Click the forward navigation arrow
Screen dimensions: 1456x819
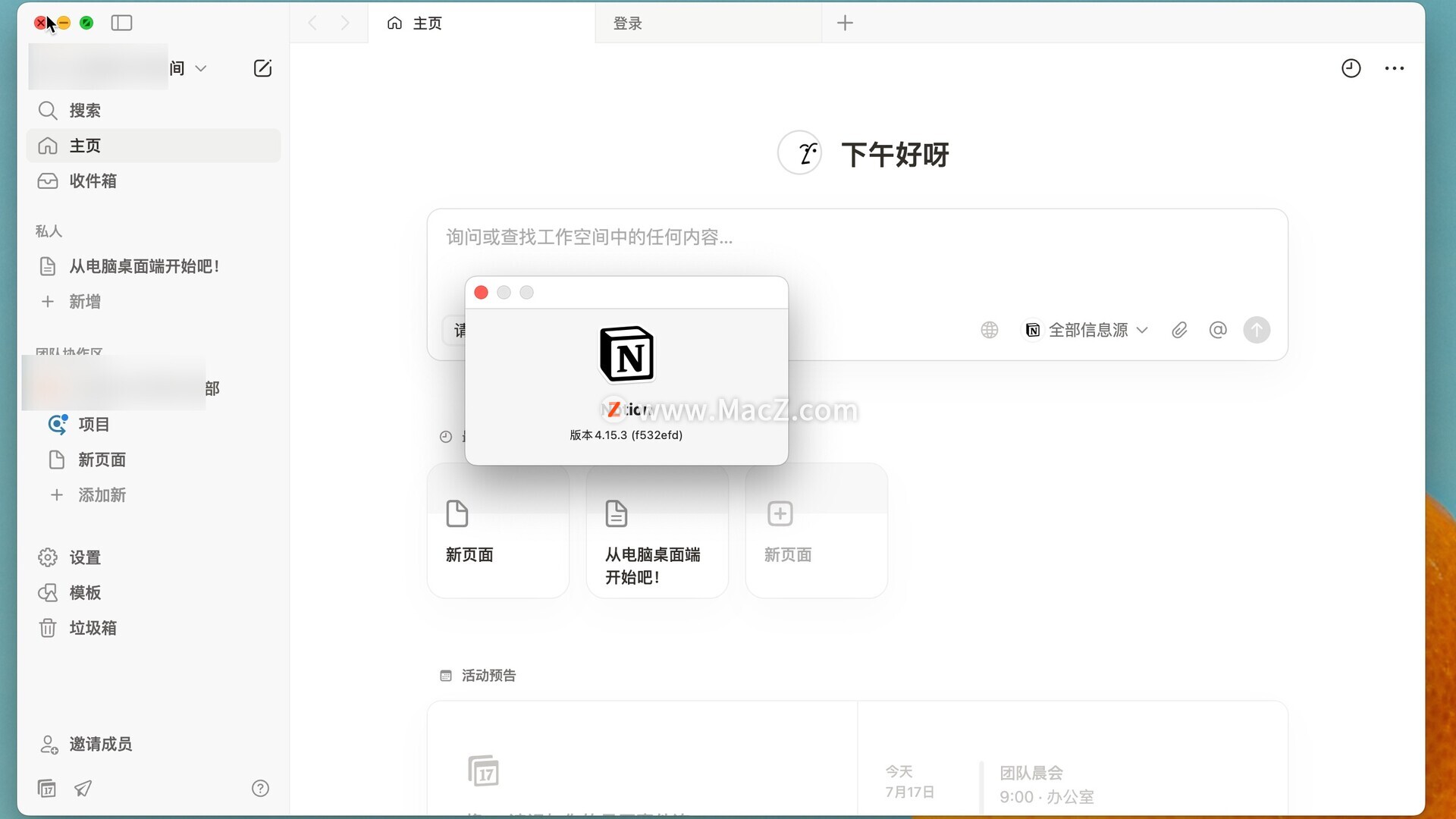point(345,23)
